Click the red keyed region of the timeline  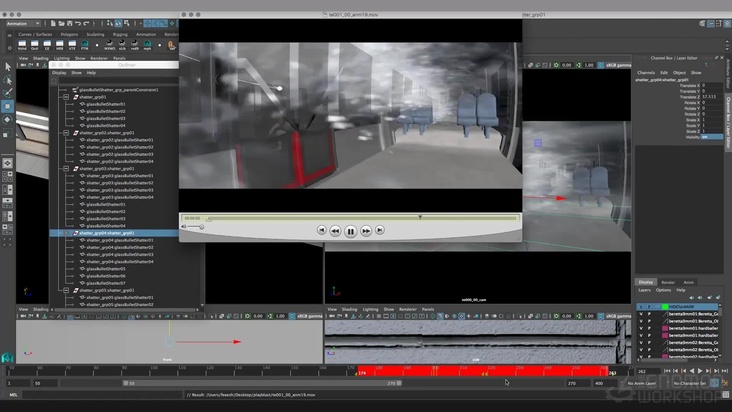tap(480, 371)
